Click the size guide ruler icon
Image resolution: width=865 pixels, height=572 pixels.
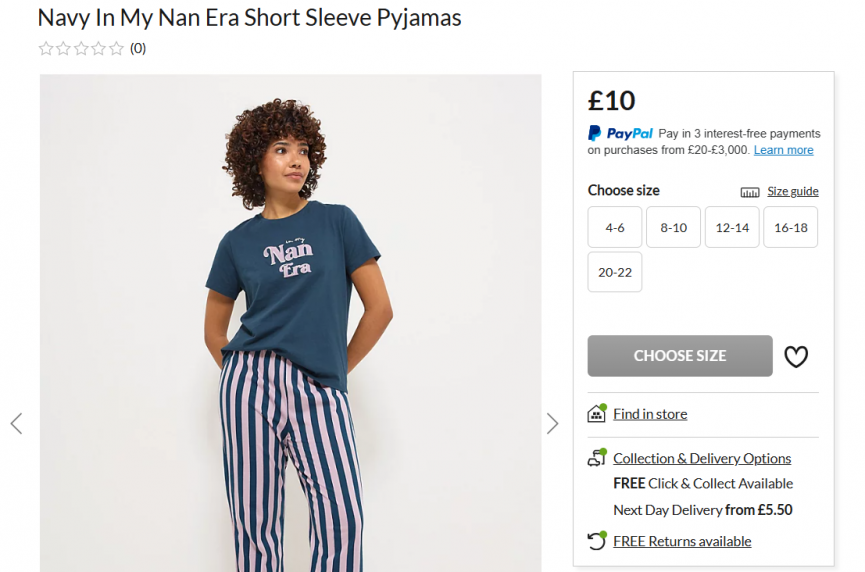tap(749, 192)
